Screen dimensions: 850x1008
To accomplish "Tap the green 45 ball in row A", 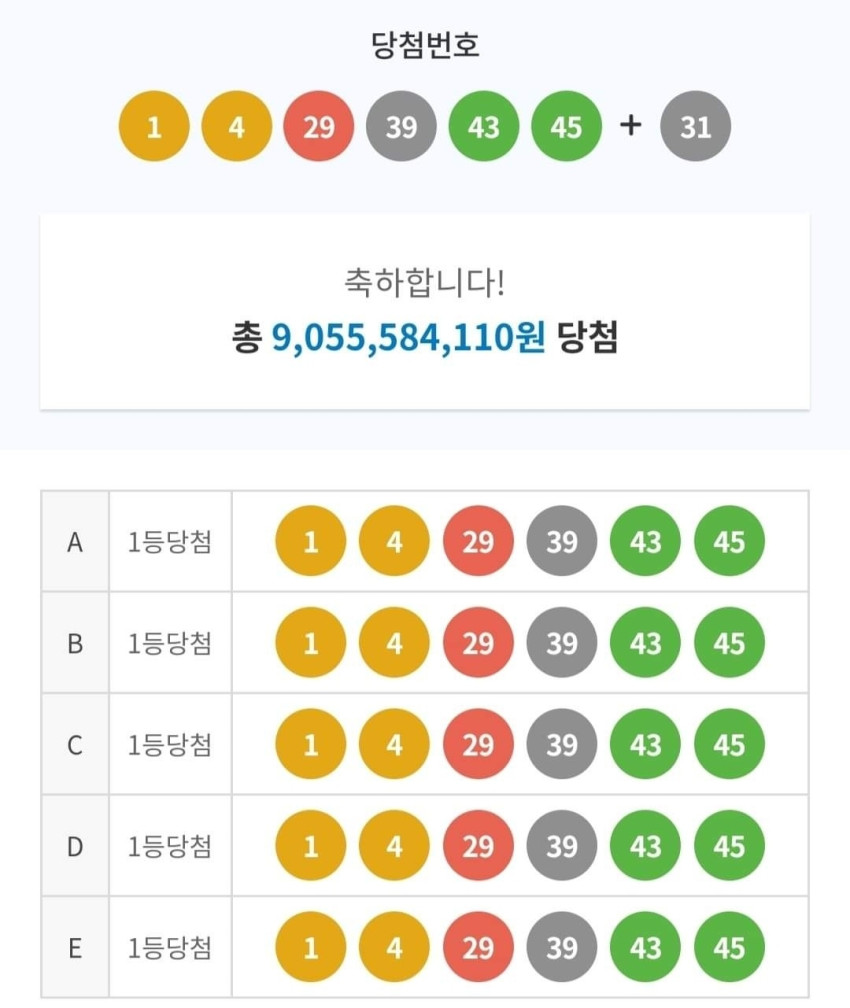I will click(729, 541).
